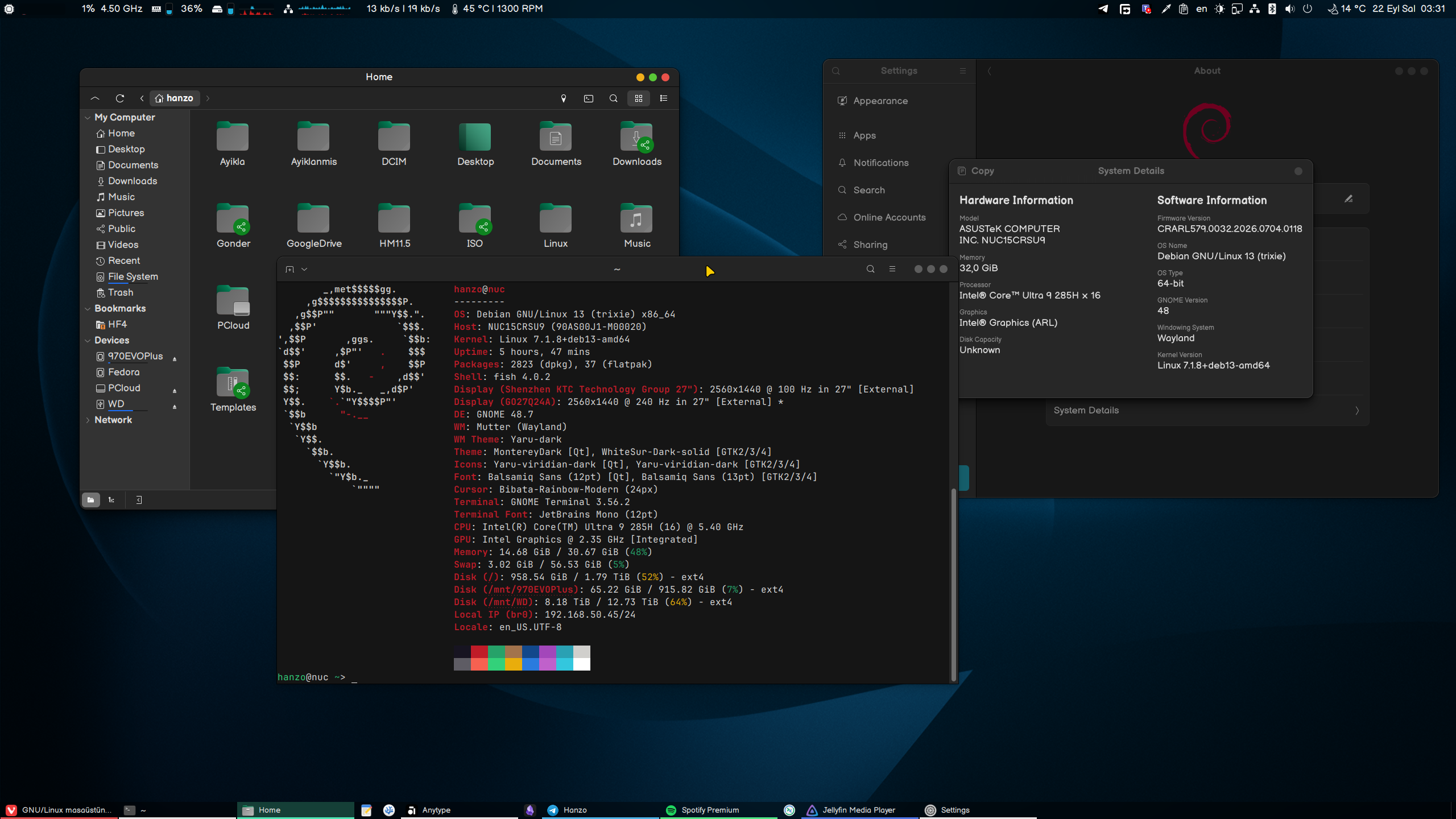
Task: Open the Bluetooth indicator in top panel
Action: 1272,9
